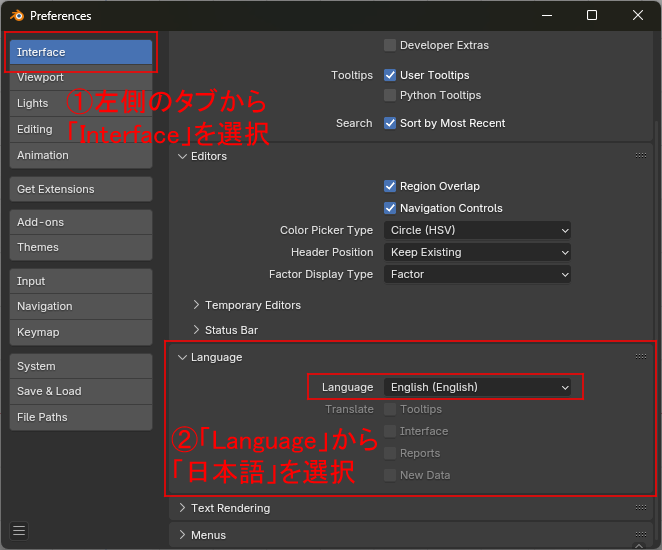662x550 pixels.
Task: Expand Temporary Editors subpanel
Action: click(196, 305)
